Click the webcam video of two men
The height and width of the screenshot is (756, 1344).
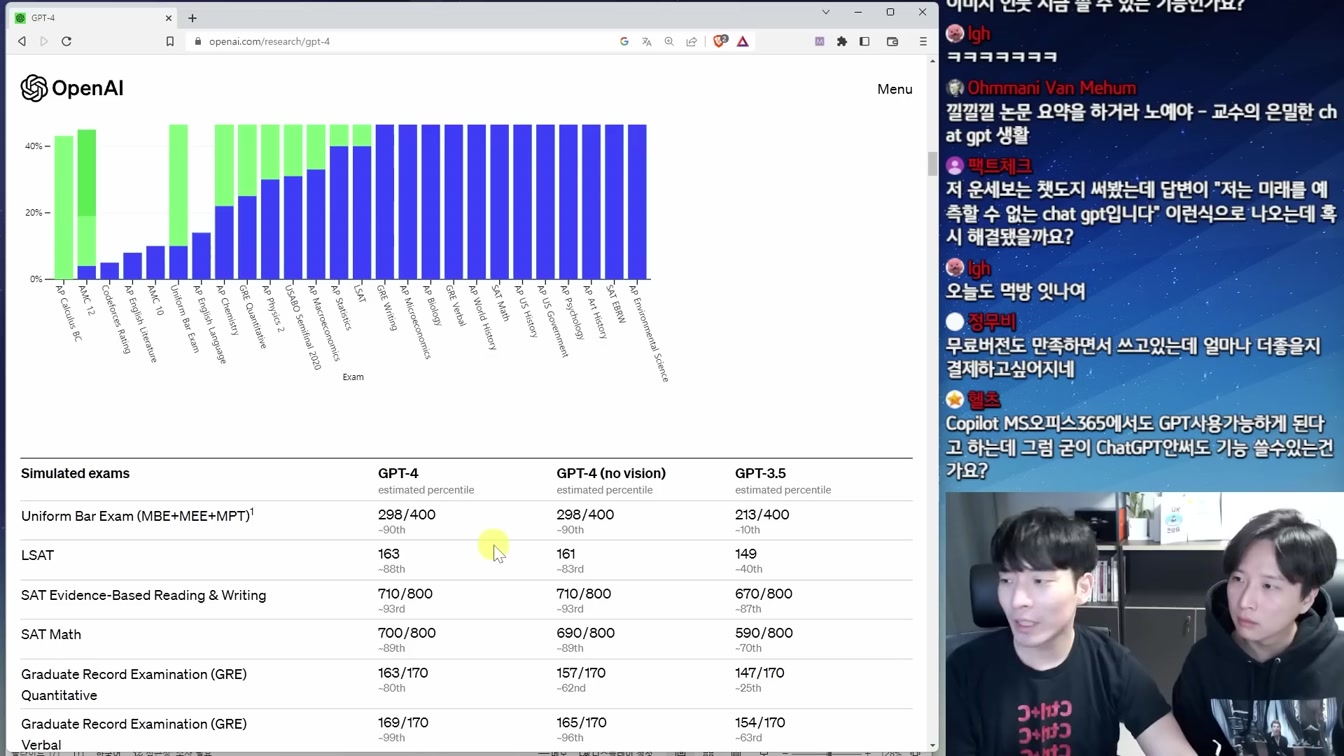[x=1144, y=623]
